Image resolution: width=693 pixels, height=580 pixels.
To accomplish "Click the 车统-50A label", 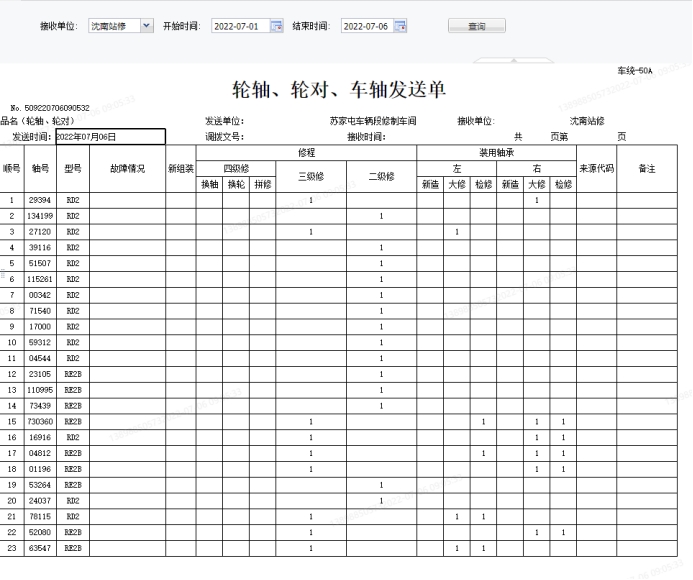I will [x=635, y=70].
